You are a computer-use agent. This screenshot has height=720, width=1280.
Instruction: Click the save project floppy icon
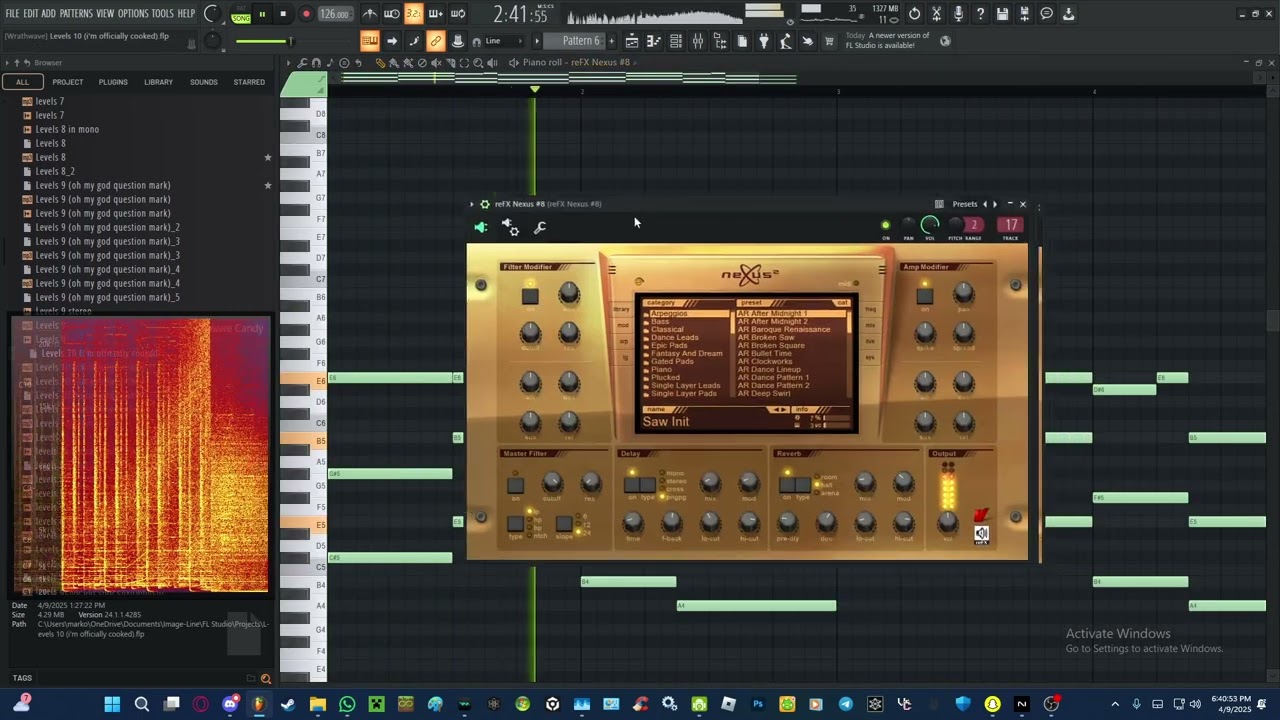(1003, 14)
